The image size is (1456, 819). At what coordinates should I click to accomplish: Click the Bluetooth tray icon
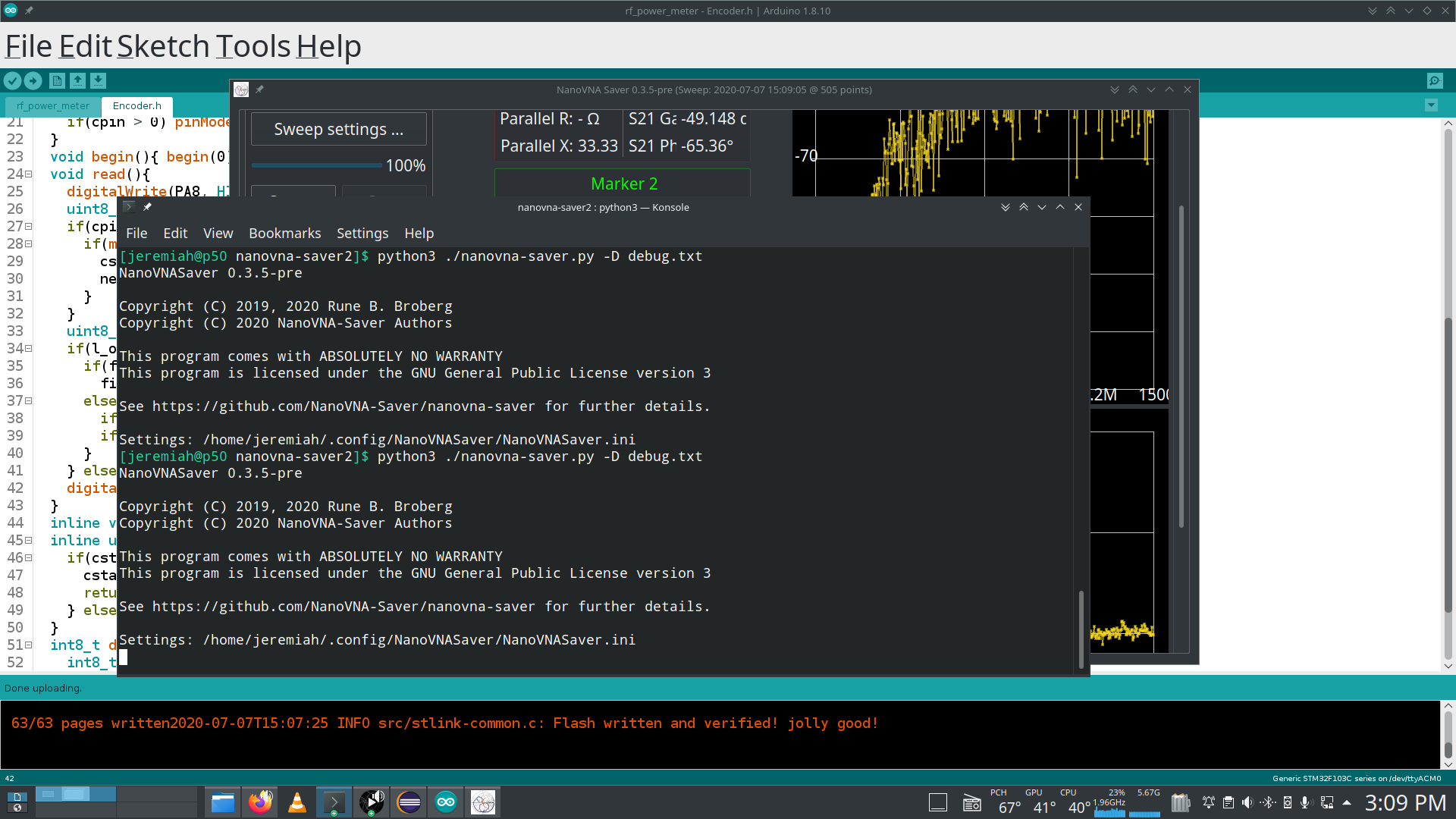pyautogui.click(x=1268, y=802)
